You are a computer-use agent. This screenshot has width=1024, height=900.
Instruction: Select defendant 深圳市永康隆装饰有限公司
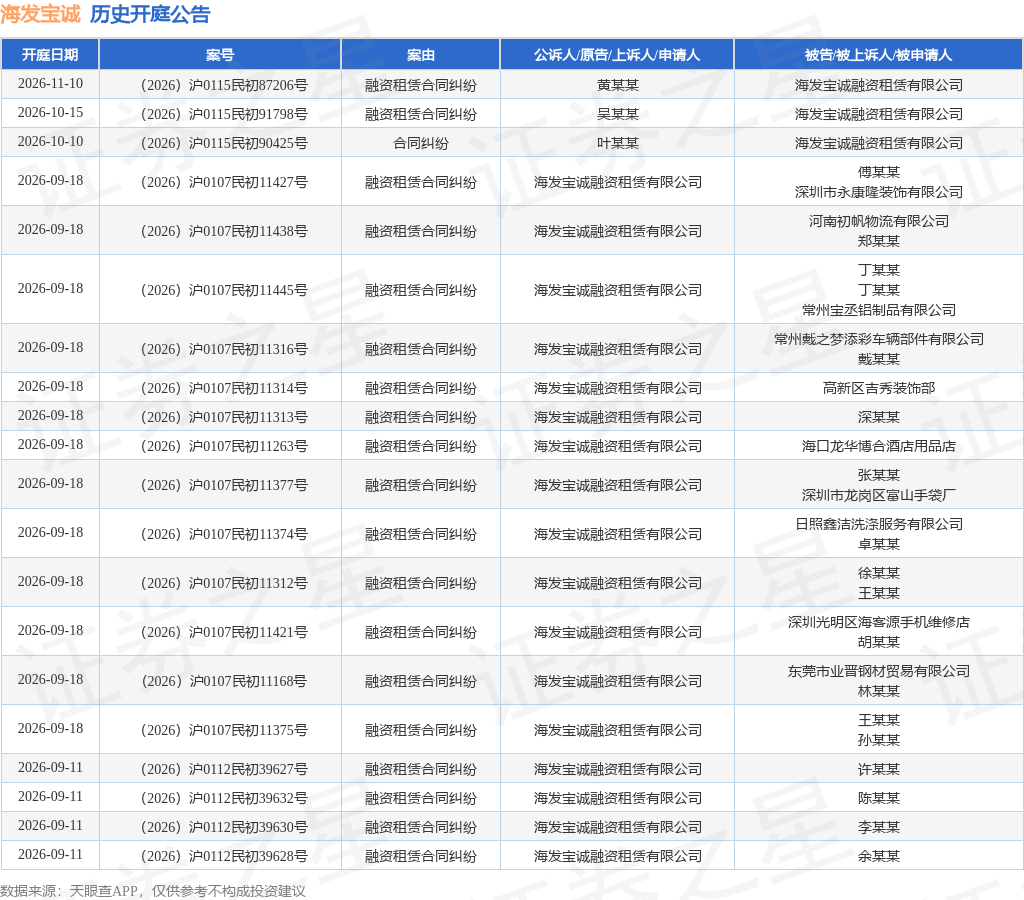(x=878, y=192)
